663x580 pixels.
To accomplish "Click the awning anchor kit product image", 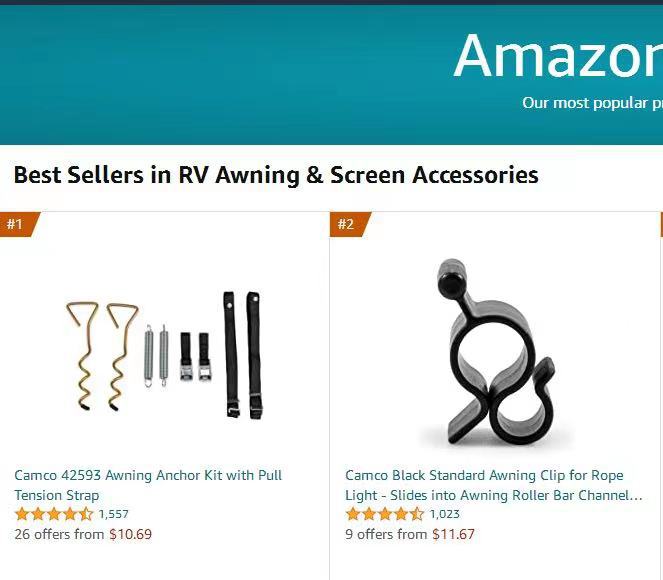I will [x=165, y=353].
